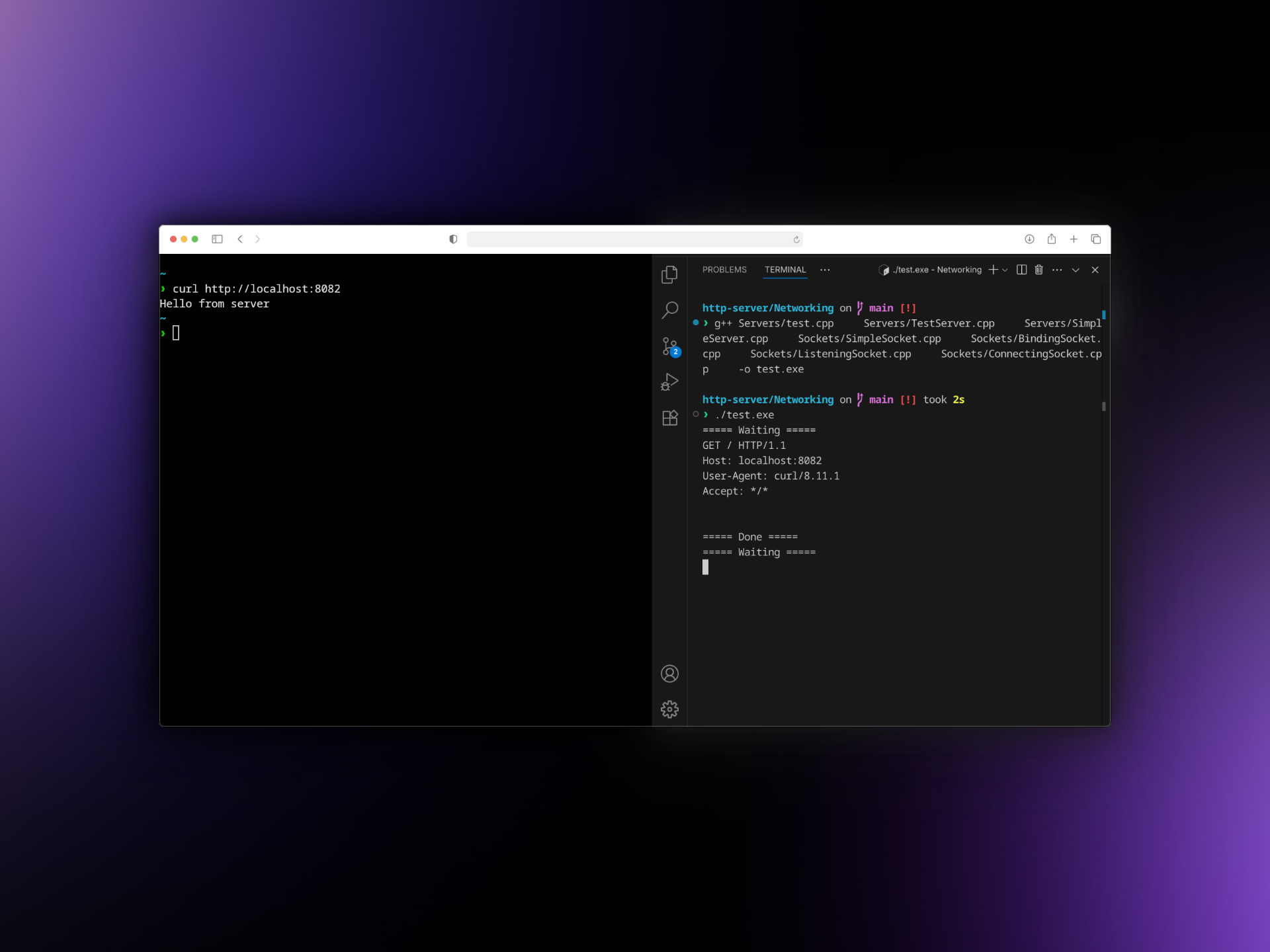Image resolution: width=1270 pixels, height=952 pixels.
Task: Open the Accounts icon
Action: [669, 674]
